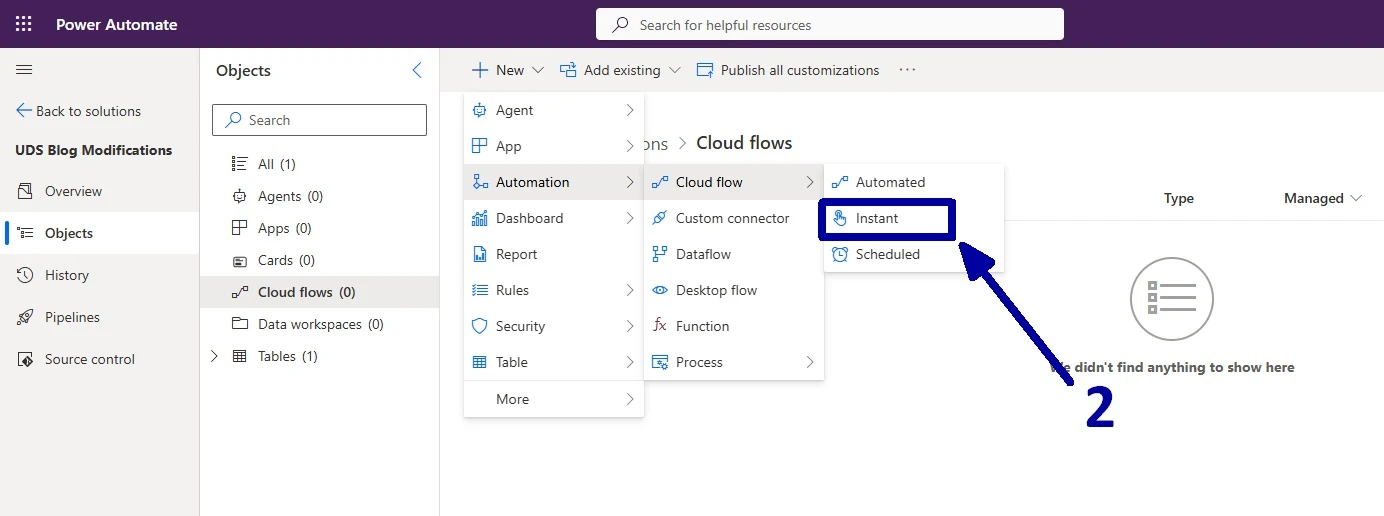The image size is (1384, 516).
Task: Toggle the hamburger navigation menu
Action: coord(24,70)
